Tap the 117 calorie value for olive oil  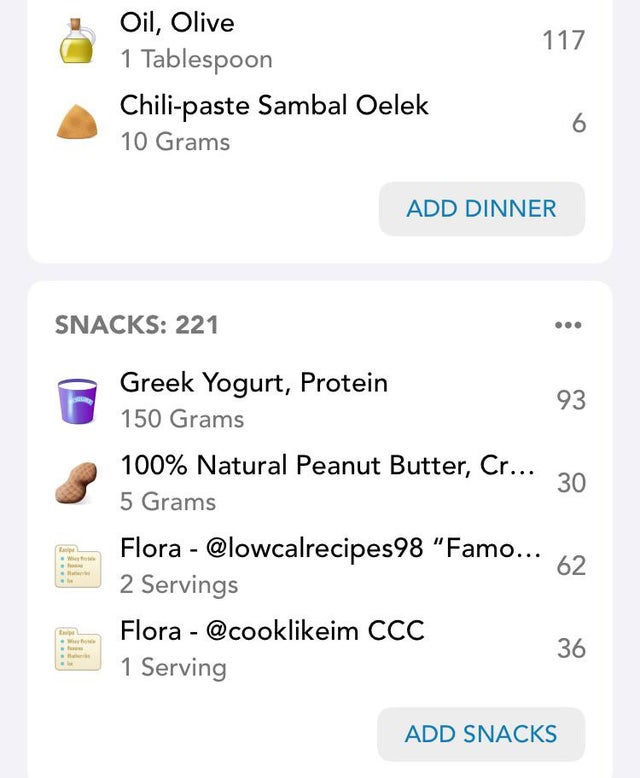(x=564, y=41)
